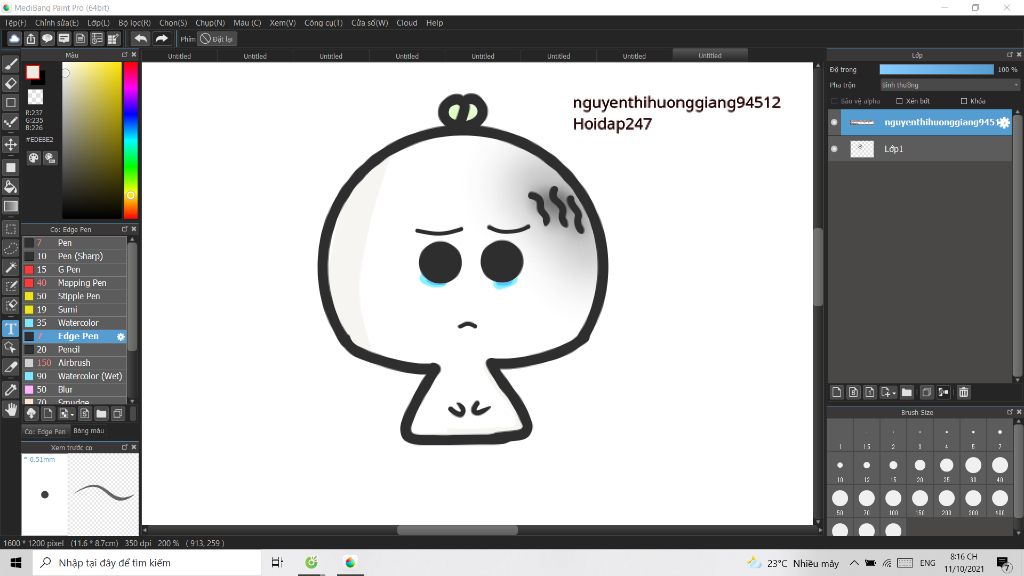Screen dimensions: 1024x576
Task: Select the Brush tool in left toolbar
Action: coord(10,64)
